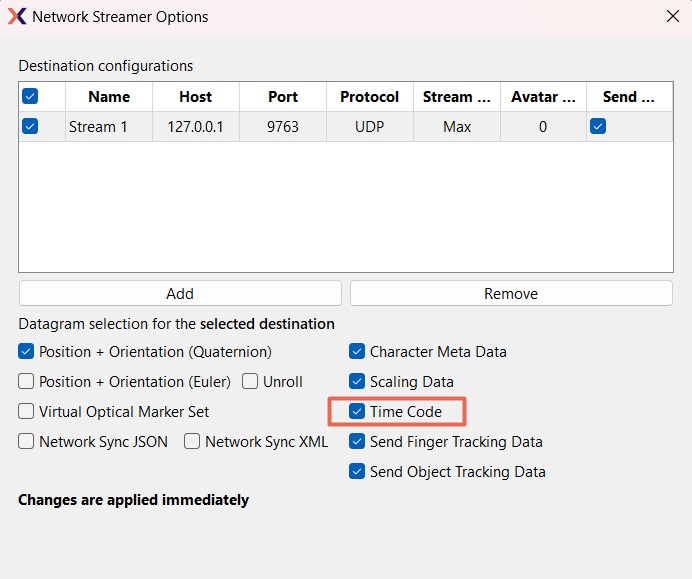Uncheck Character Meta Data
Viewport: 692px width, 579px height.
pyautogui.click(x=357, y=352)
